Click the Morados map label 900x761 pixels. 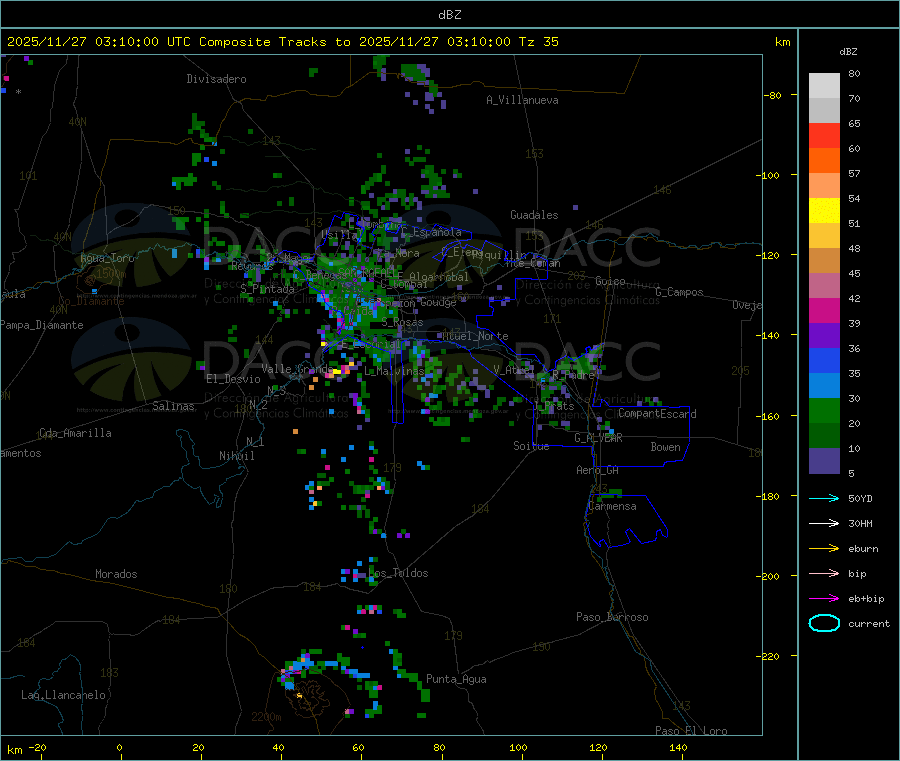click(x=116, y=574)
